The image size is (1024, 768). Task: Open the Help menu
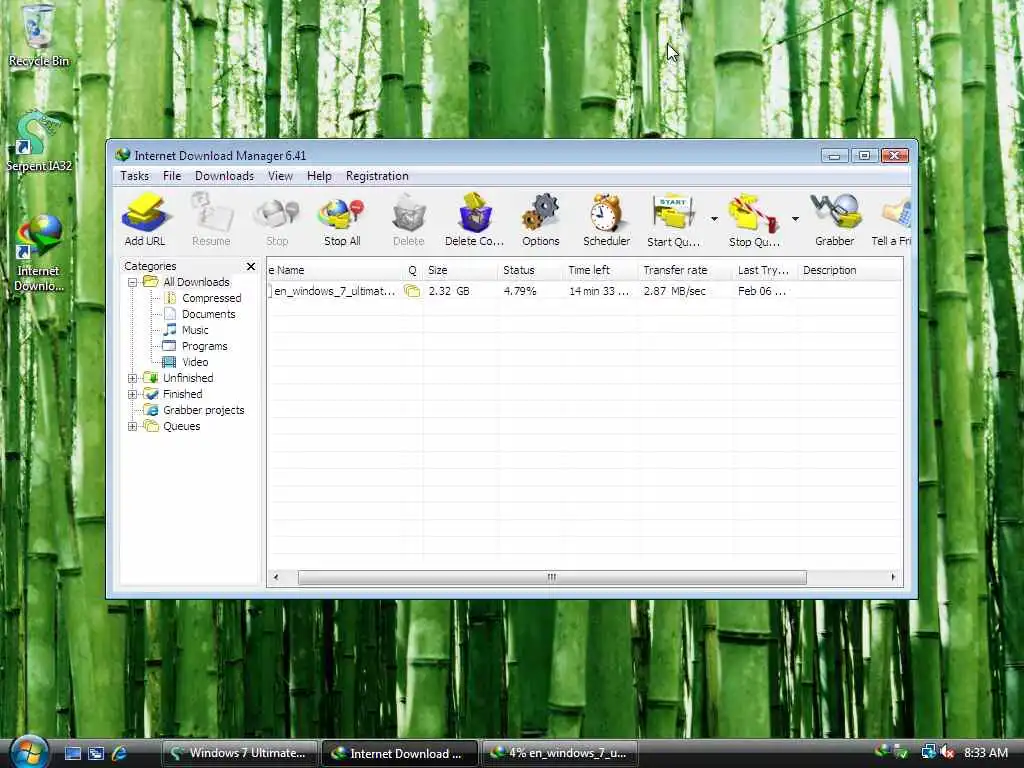(319, 176)
